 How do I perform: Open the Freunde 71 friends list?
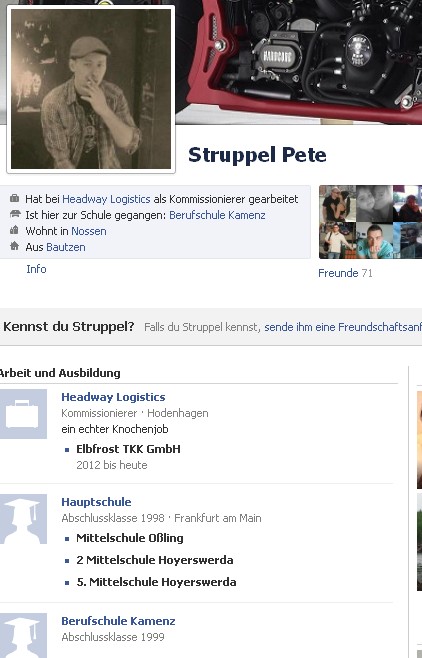pyautogui.click(x=345, y=273)
